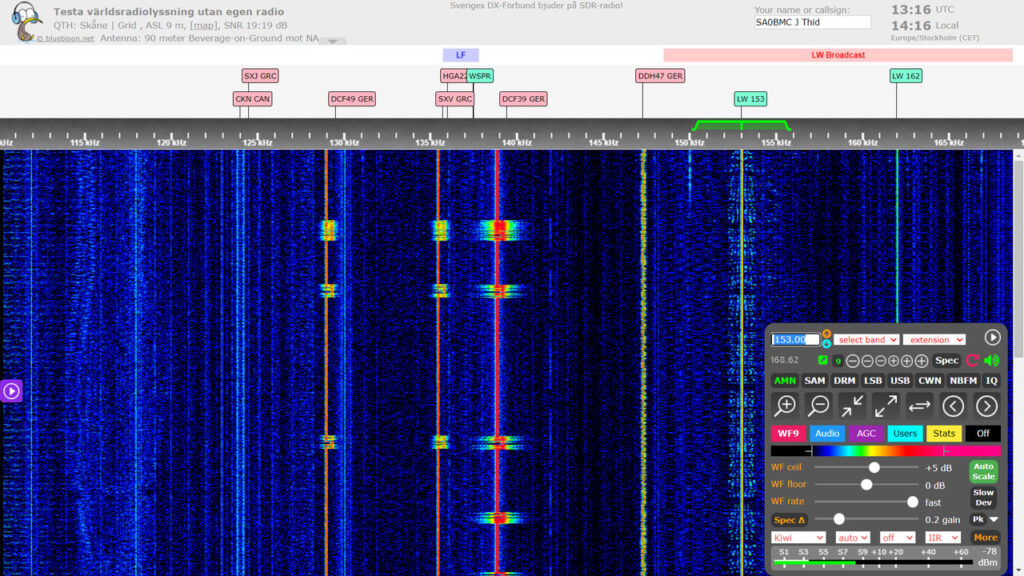1024x576 pixels.
Task: Open the IIR filter dropdown
Action: click(942, 537)
